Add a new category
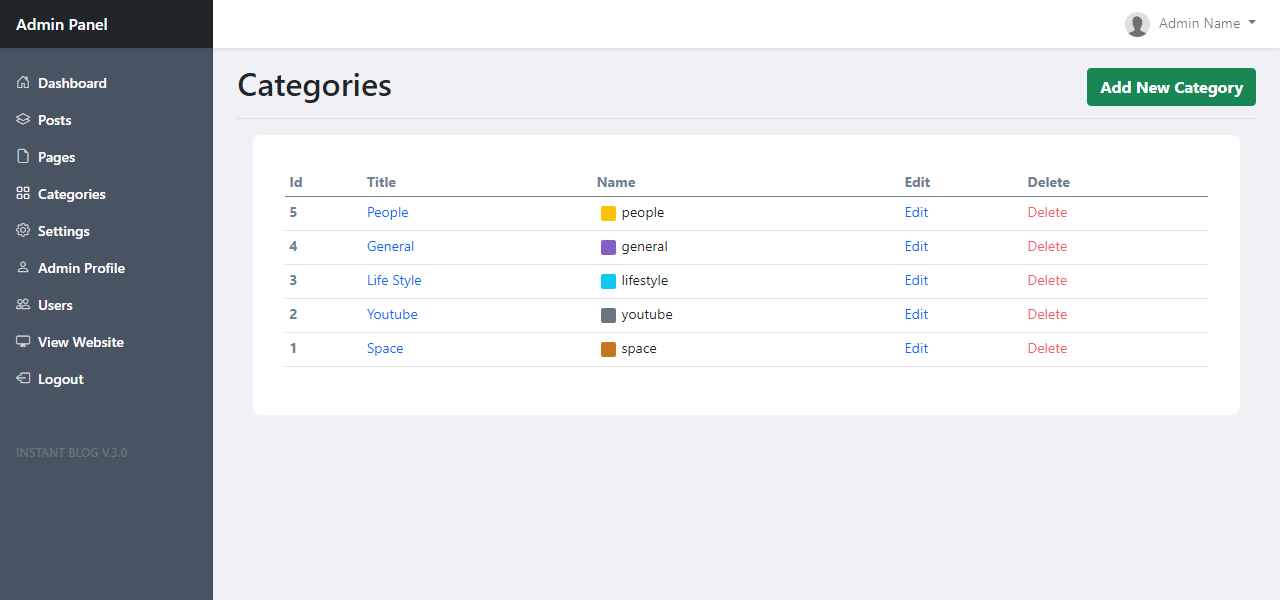 tap(1171, 87)
